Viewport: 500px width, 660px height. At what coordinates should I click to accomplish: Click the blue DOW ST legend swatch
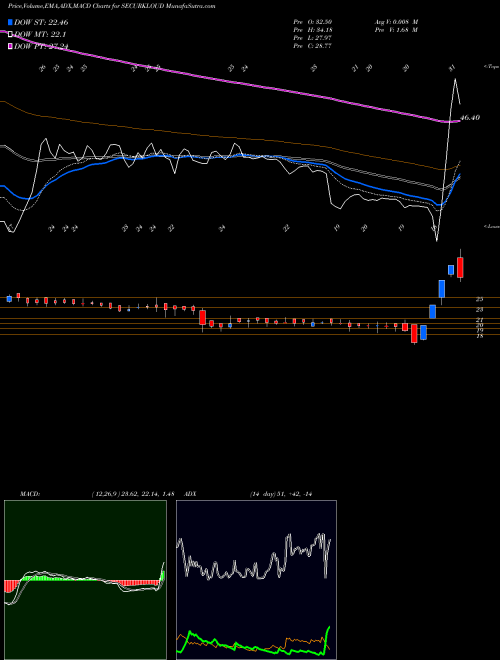pyautogui.click(x=11, y=22)
